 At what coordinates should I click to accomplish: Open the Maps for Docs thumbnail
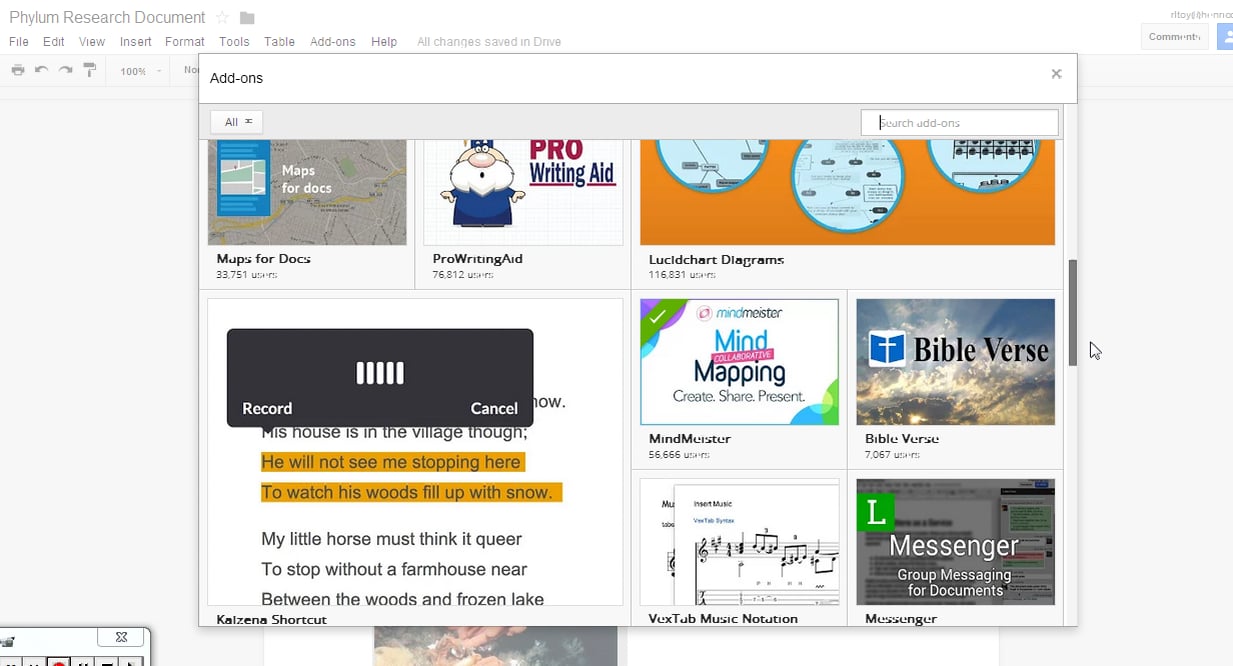[x=307, y=192]
